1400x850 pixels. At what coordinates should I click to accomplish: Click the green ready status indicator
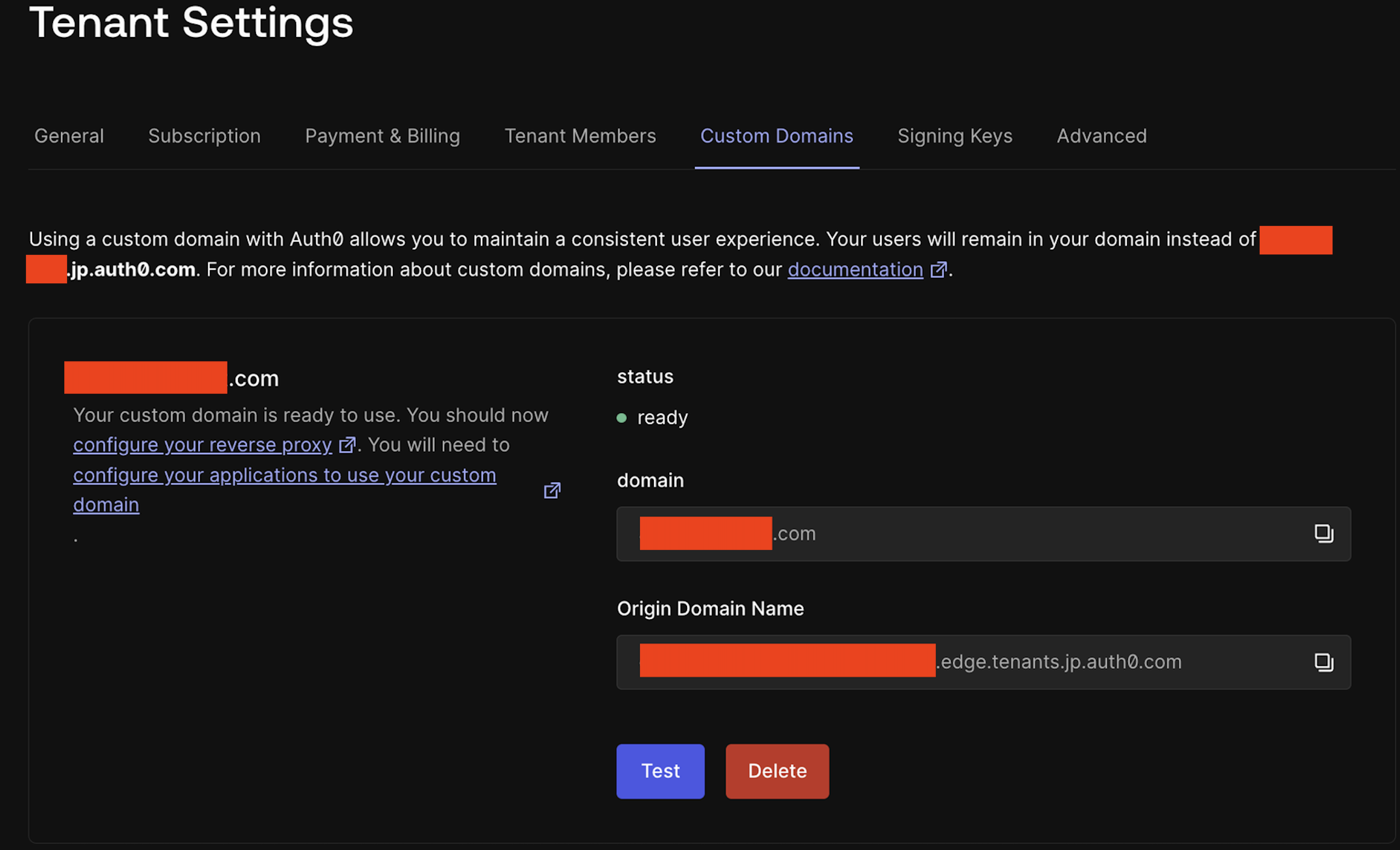click(621, 418)
